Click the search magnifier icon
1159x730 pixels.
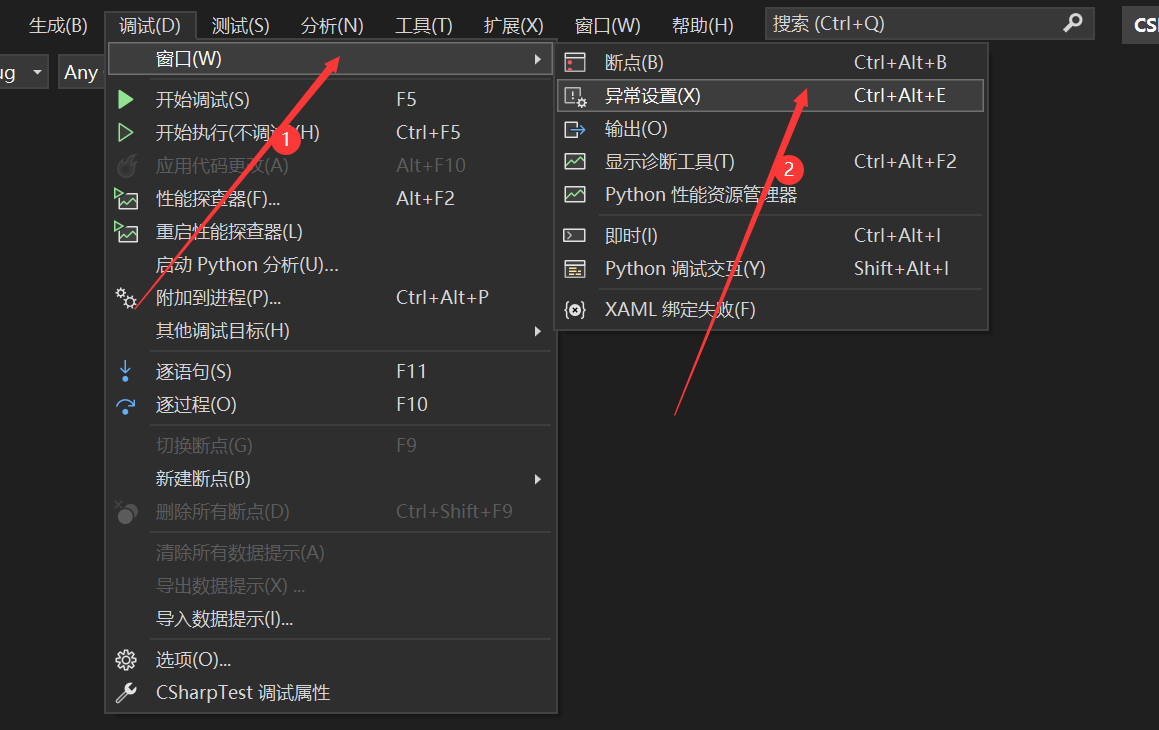pos(1073,23)
